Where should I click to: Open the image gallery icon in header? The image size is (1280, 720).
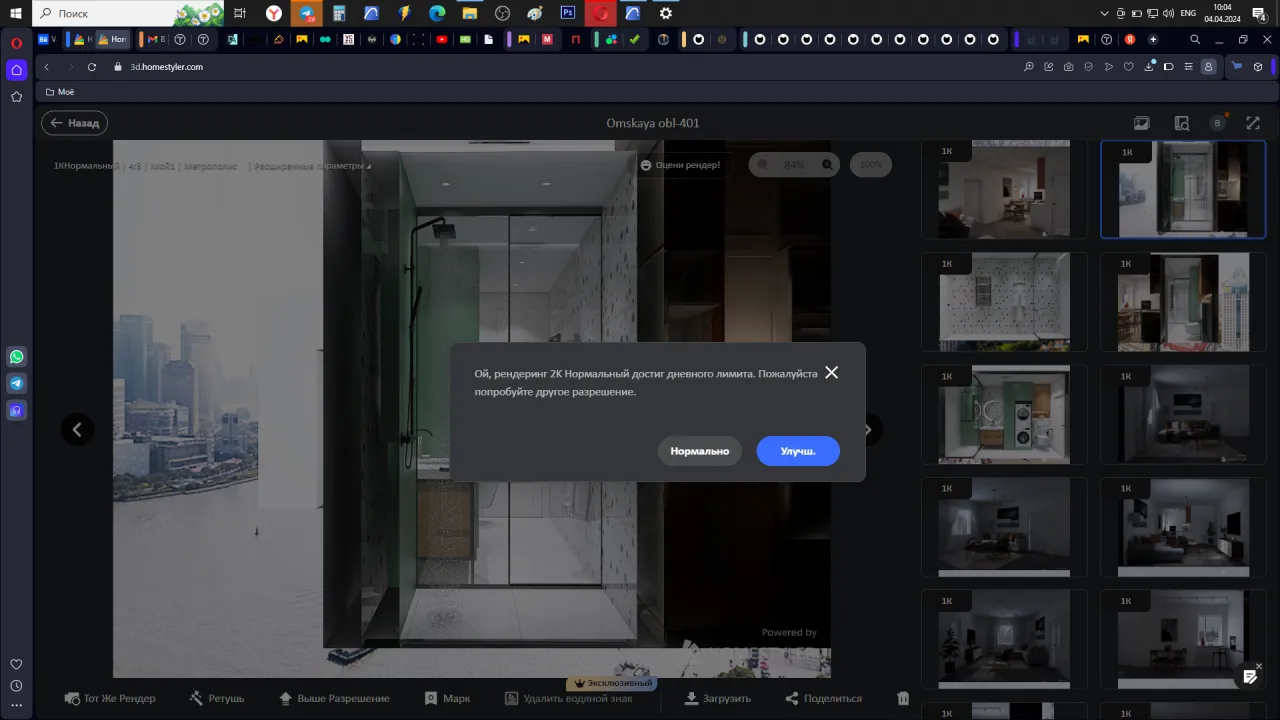tap(1142, 123)
